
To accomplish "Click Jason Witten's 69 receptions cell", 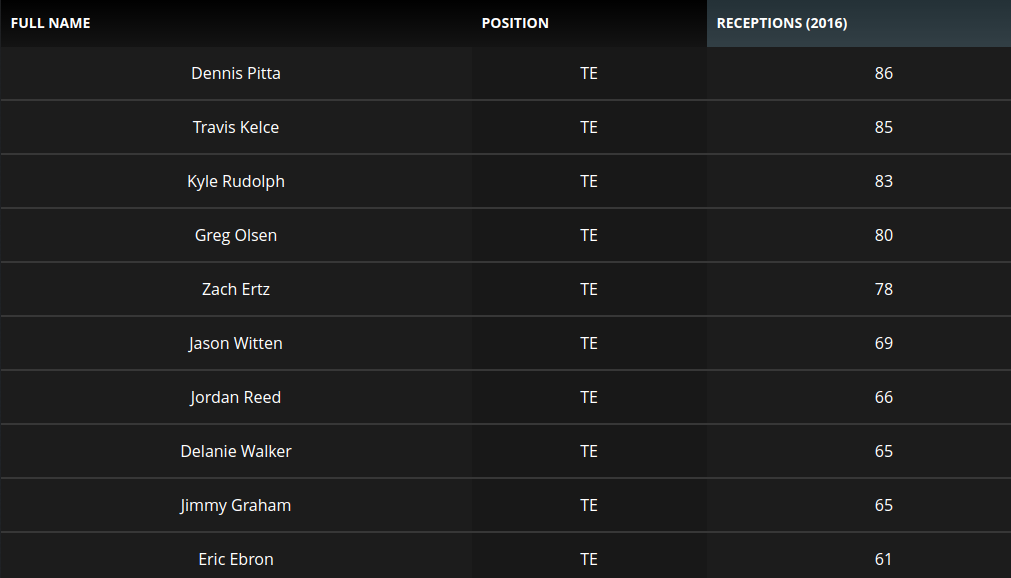I will [x=883, y=343].
